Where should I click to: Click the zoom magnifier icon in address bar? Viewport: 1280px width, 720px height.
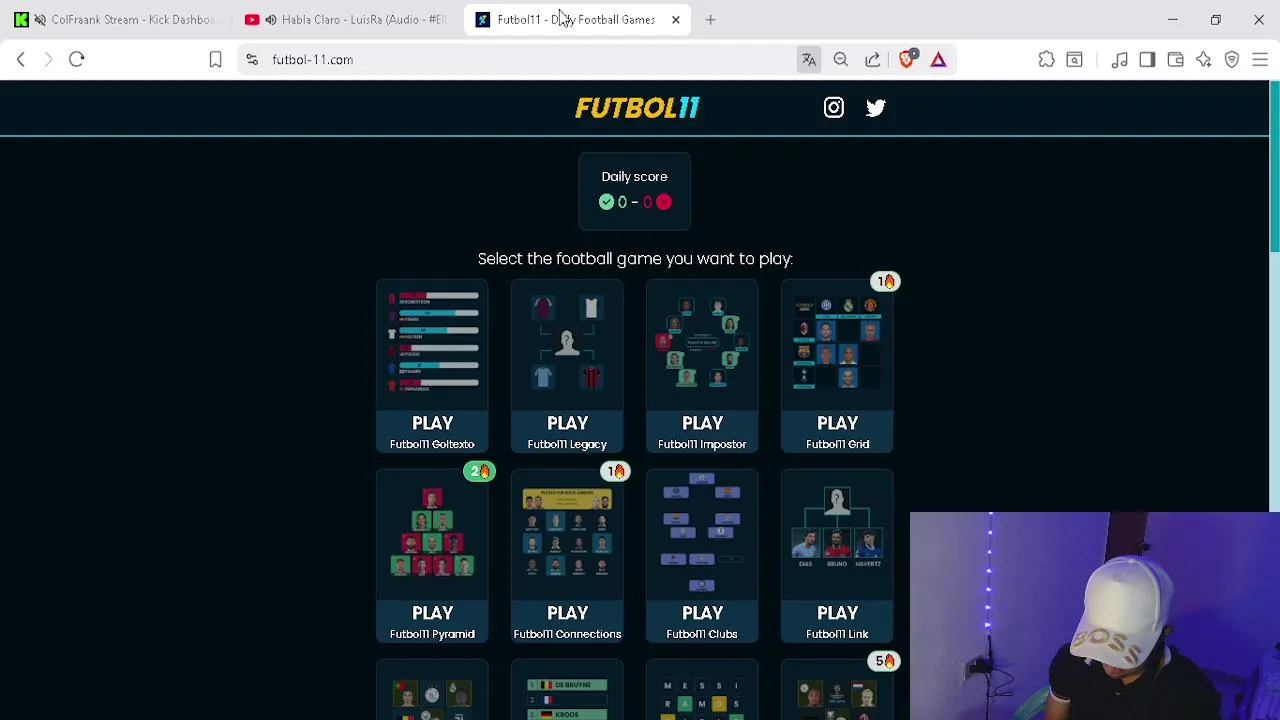point(841,60)
